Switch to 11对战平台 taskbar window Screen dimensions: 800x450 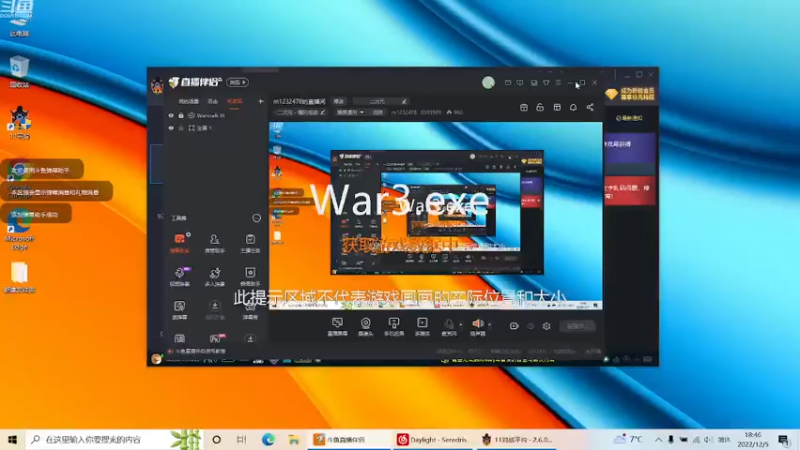click(x=517, y=439)
